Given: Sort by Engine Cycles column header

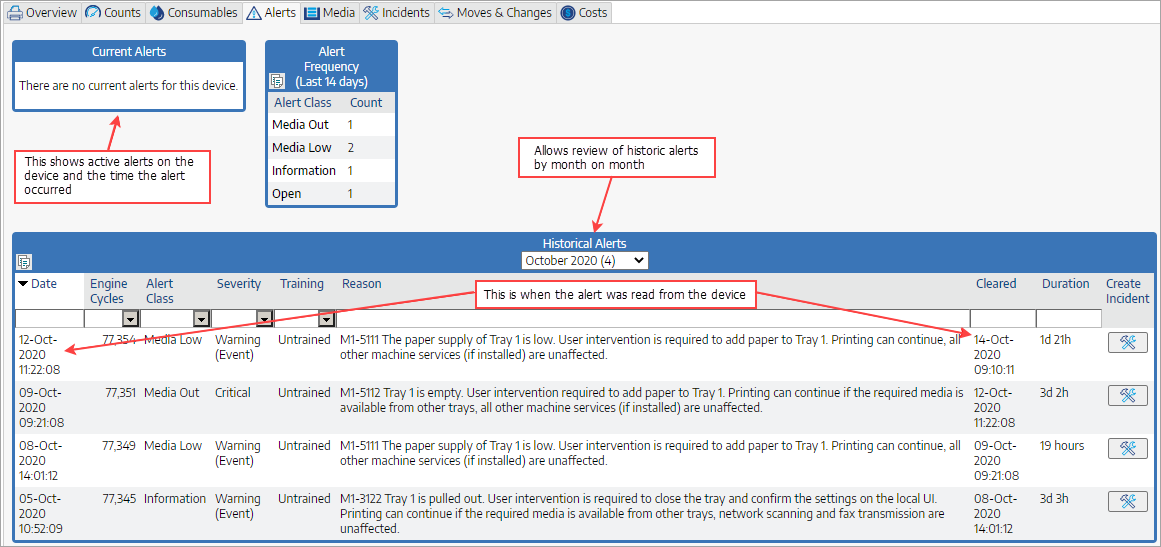Looking at the screenshot, I should pos(109,291).
